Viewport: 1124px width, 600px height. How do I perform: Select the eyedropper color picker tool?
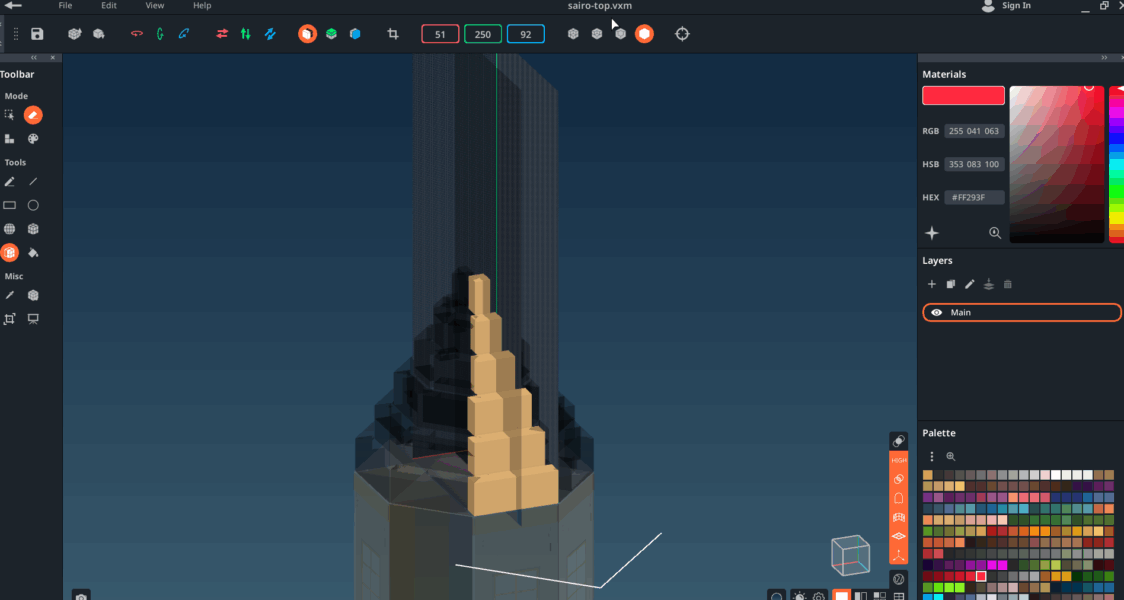coord(9,295)
